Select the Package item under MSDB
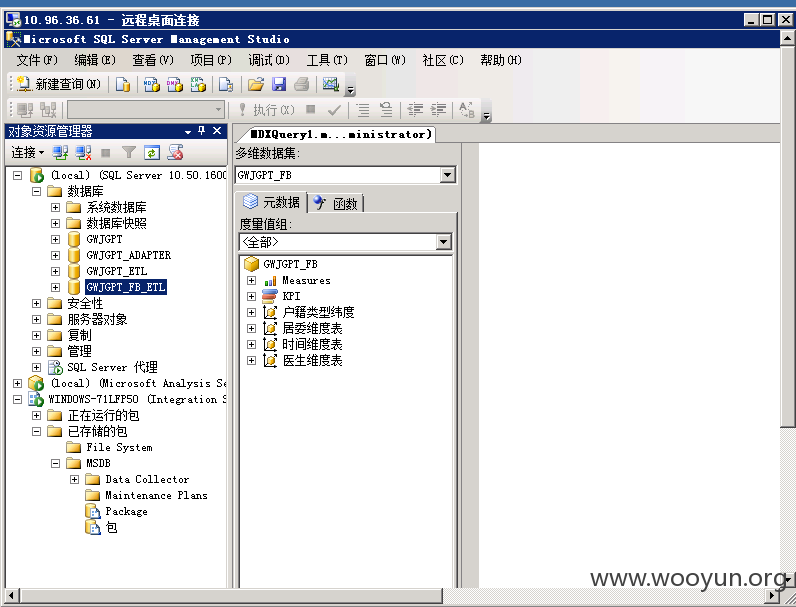 (x=126, y=512)
